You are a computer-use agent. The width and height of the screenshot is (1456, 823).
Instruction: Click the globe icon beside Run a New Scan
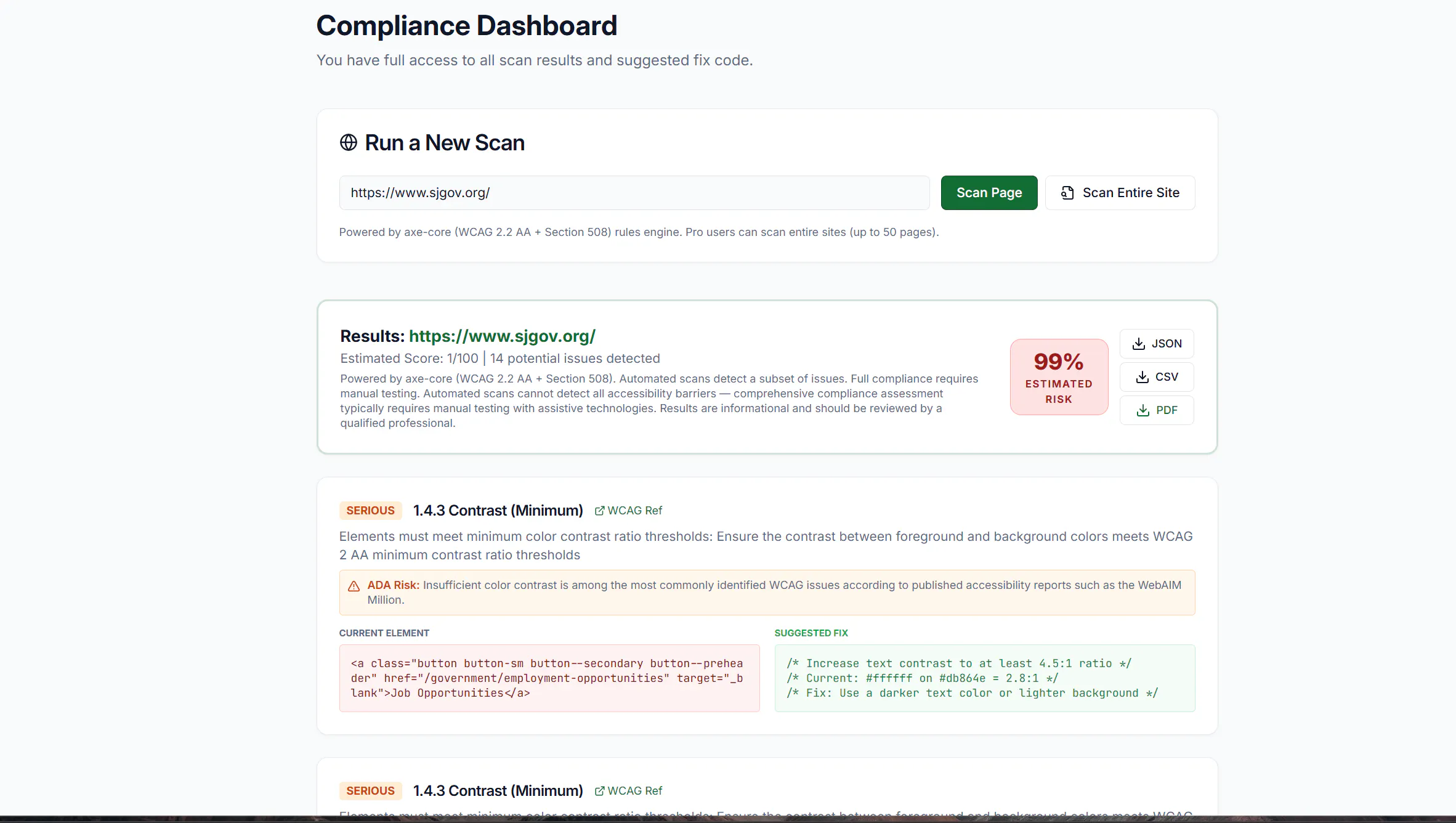pyautogui.click(x=349, y=142)
